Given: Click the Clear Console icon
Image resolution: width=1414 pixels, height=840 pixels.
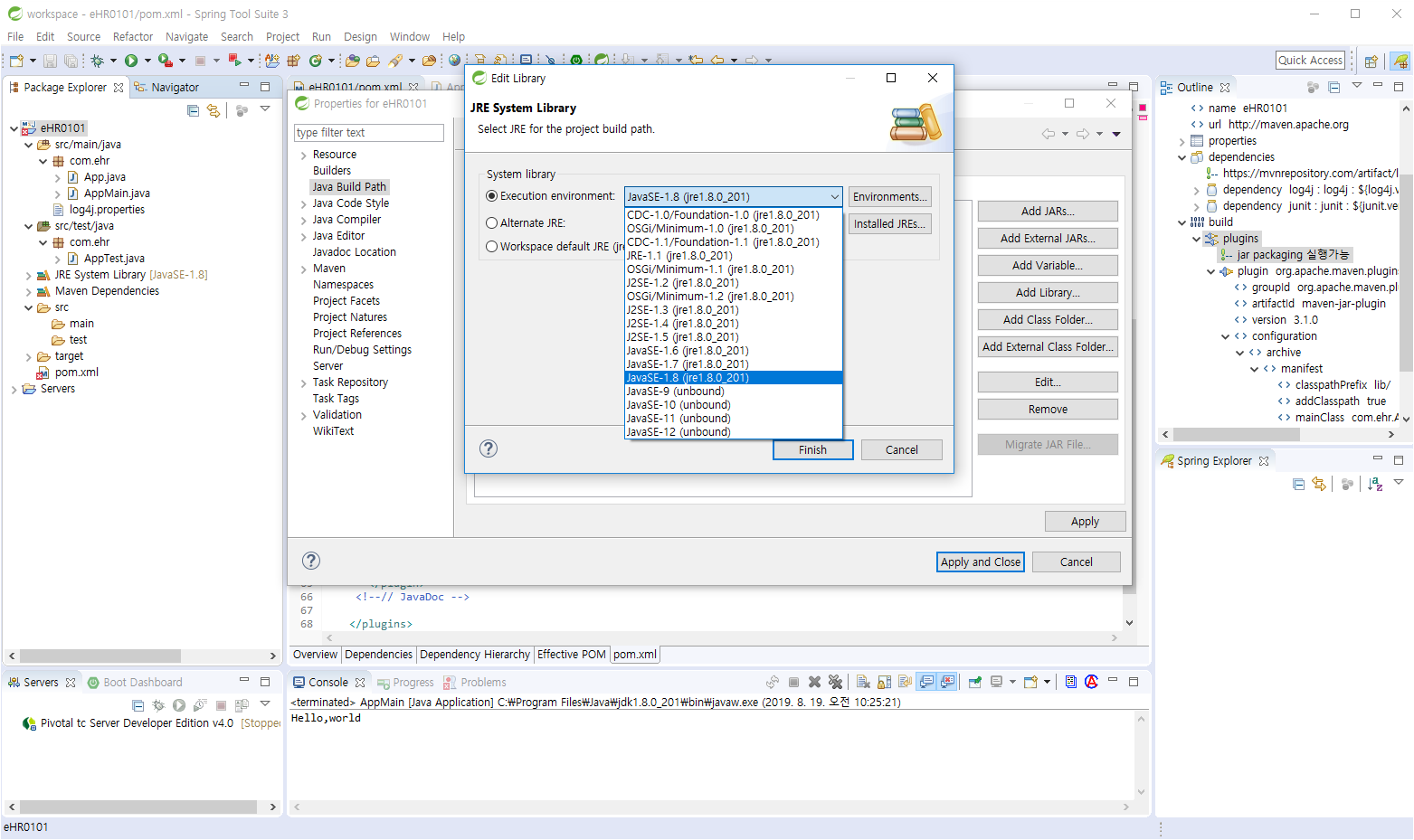Looking at the screenshot, I should pyautogui.click(x=863, y=682).
